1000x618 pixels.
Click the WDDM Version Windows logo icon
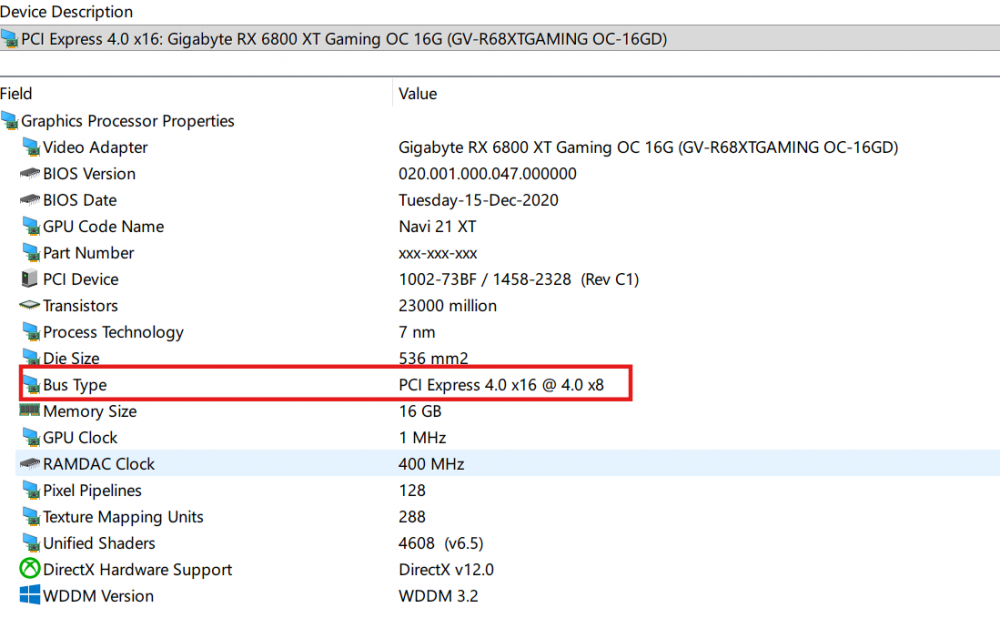(29, 595)
